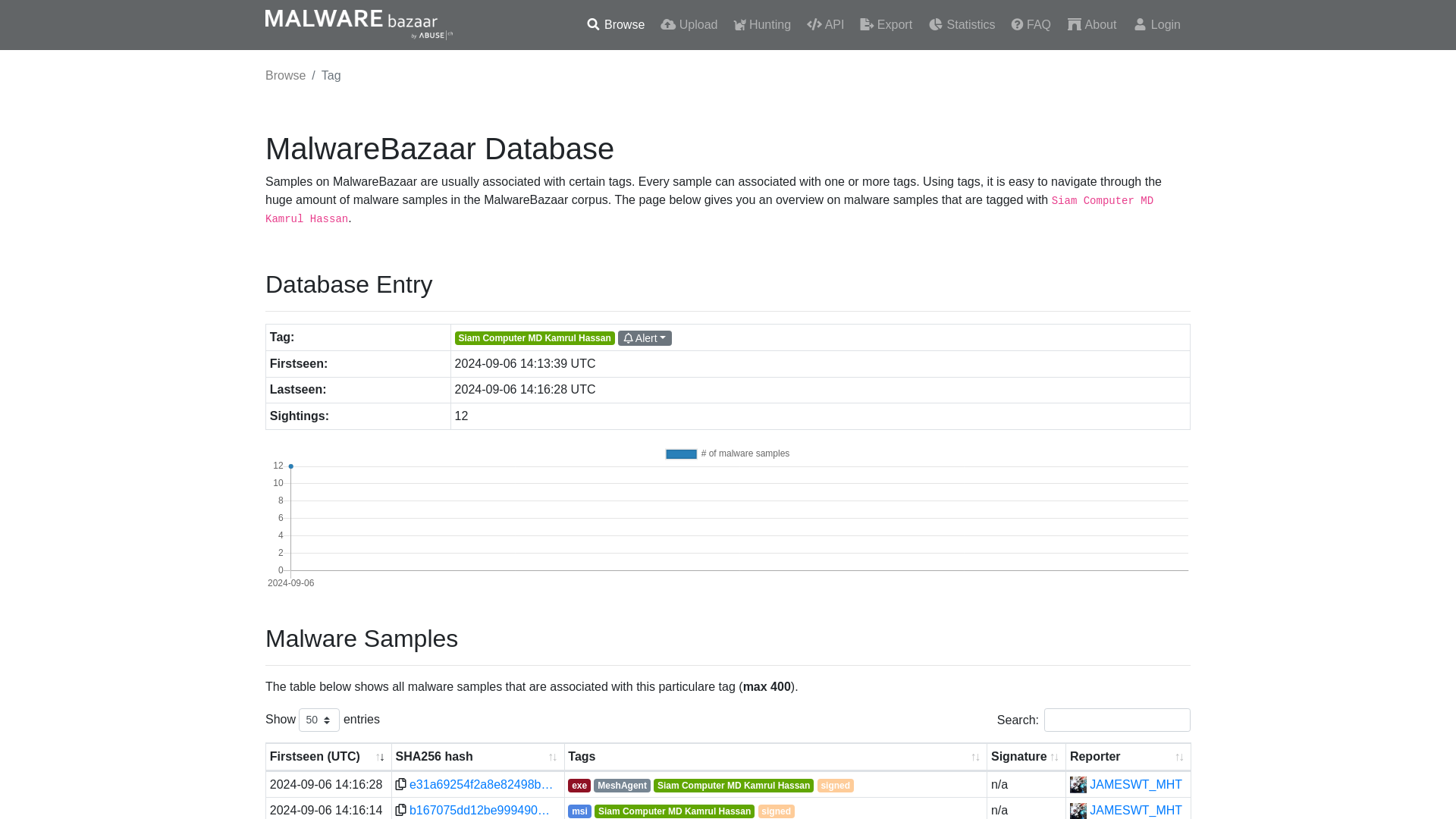Focus the table Search input field
Viewport: 1456px width, 819px height.
tap(1117, 720)
